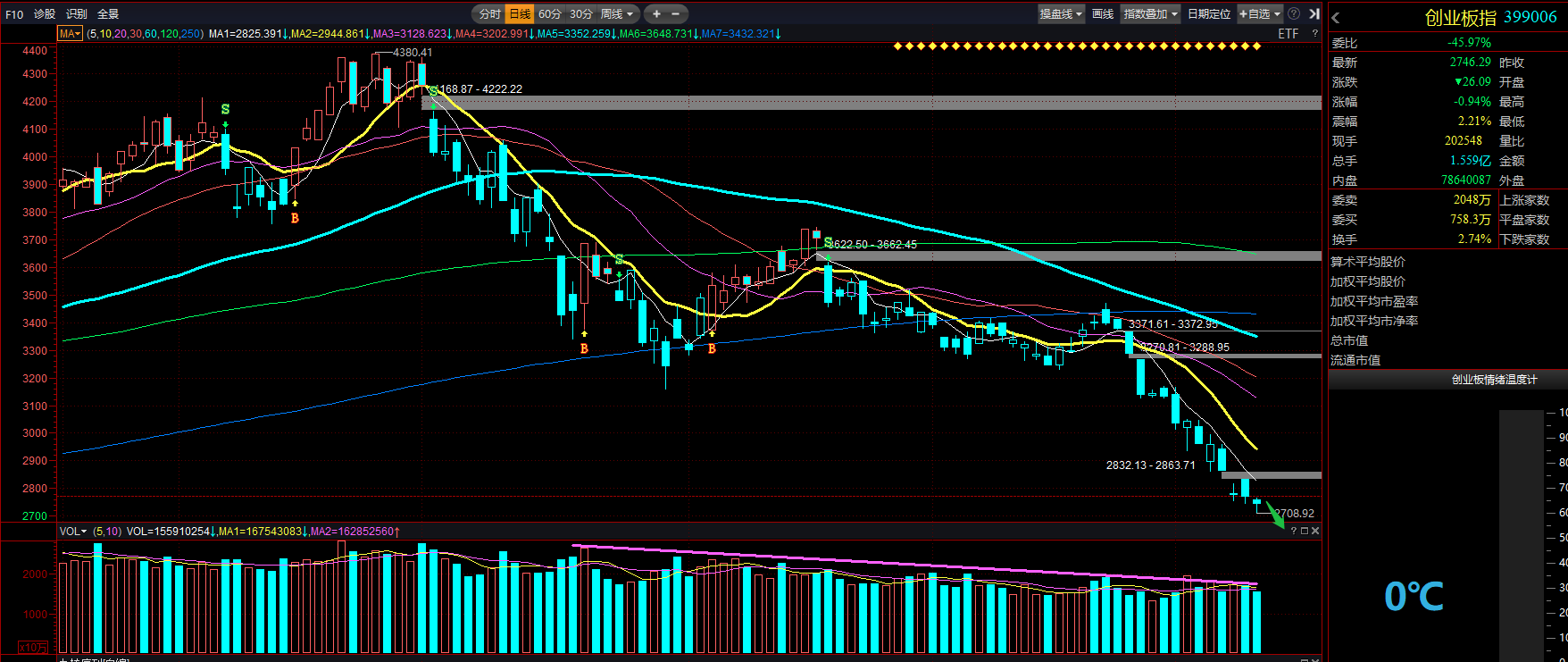Click the (5,10,20,30,60,120,250) MA parameters
The width and height of the screenshot is (1568, 662).
click(146, 34)
